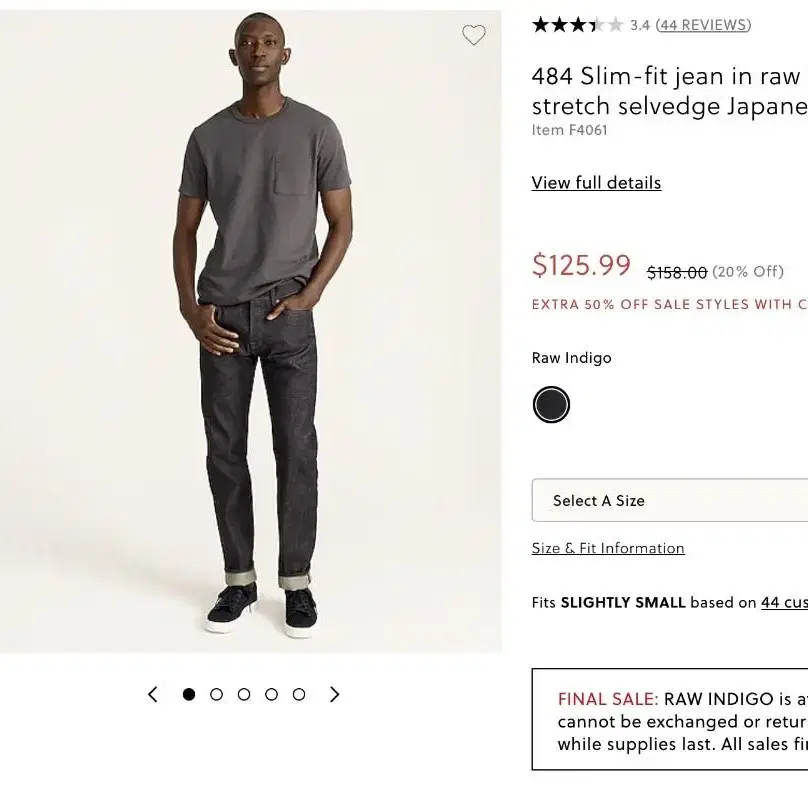Select fourth carousel image dot
The height and width of the screenshot is (808, 808).
click(x=272, y=694)
